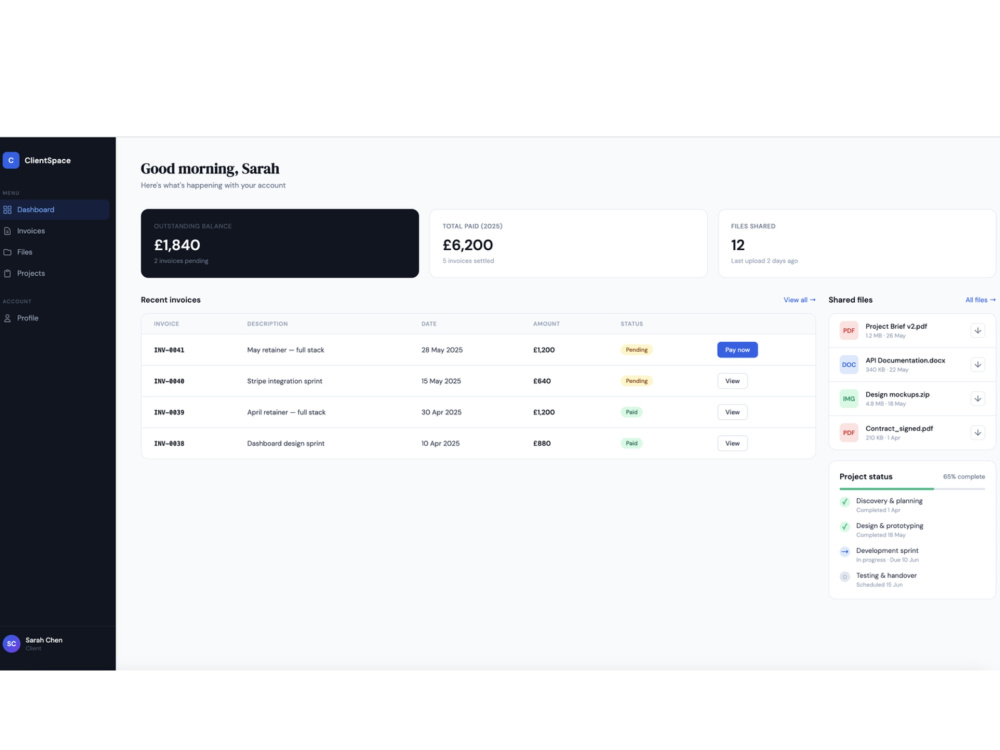Screen dimensions: 1000x750
Task: Click the Outstanding Balance £1,840 card
Action: (x=280, y=243)
